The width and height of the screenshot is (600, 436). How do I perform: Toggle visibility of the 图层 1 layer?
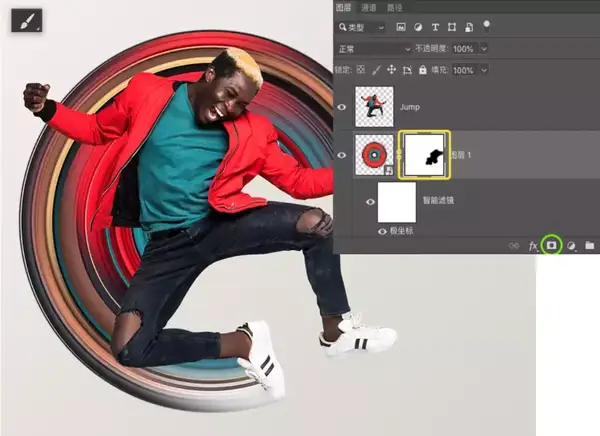pyautogui.click(x=342, y=154)
